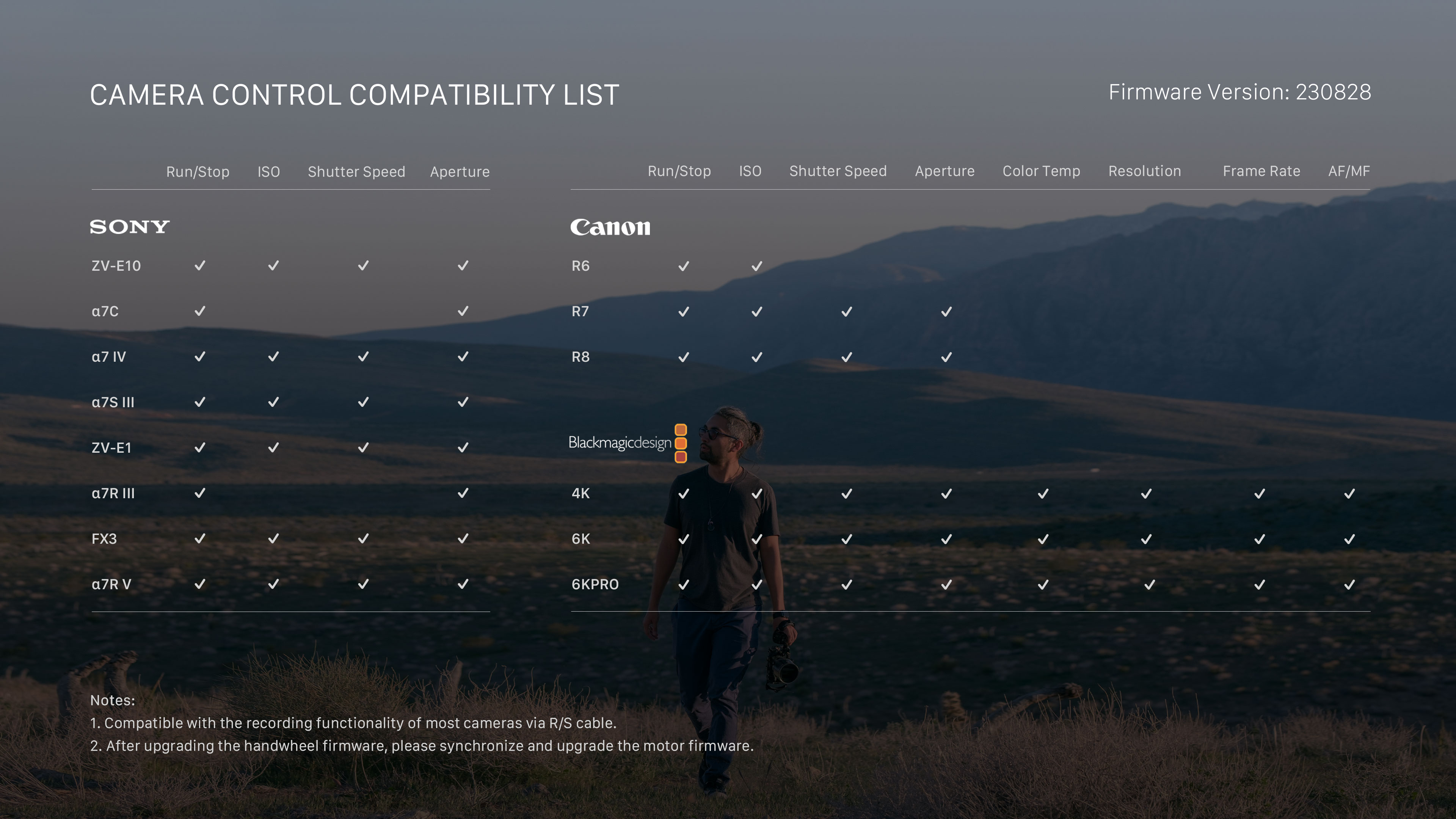
Task: Click the Camera Control Compatibility List title
Action: coord(355,95)
